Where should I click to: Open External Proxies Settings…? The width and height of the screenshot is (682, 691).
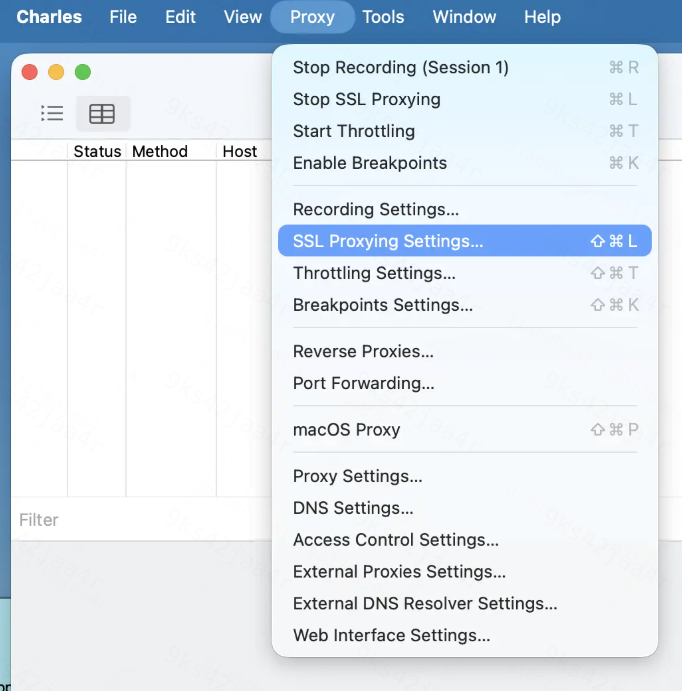pos(465,572)
